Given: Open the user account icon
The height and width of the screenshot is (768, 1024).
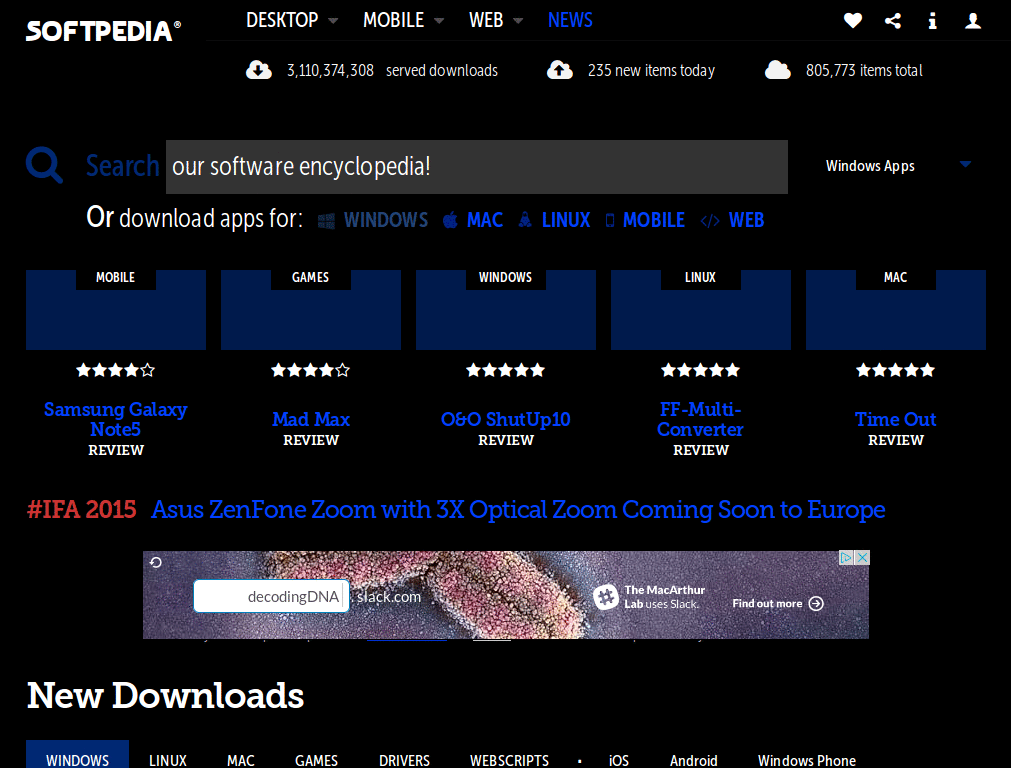Looking at the screenshot, I should click(972, 20).
